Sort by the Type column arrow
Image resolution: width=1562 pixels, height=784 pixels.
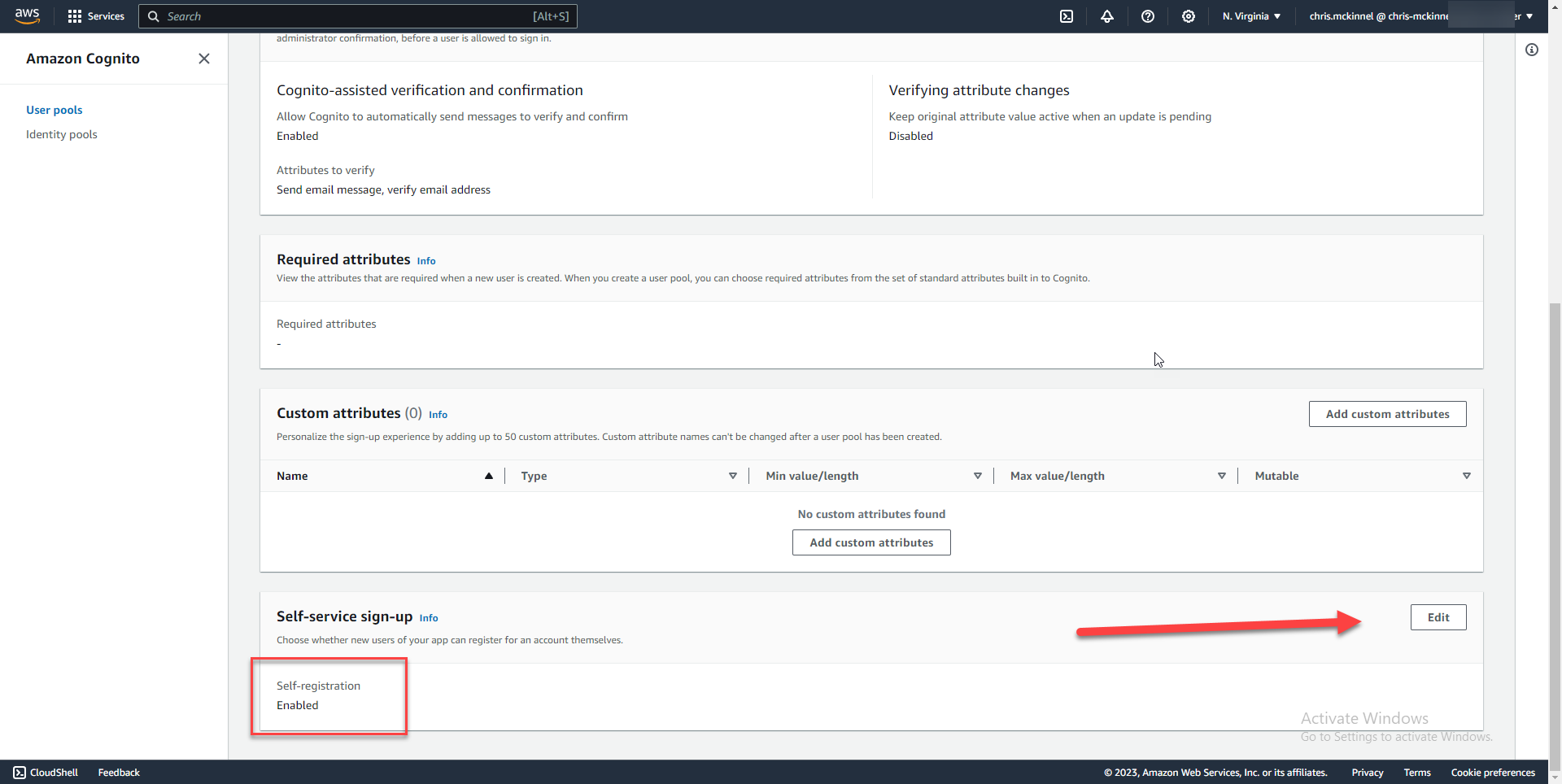coord(732,476)
